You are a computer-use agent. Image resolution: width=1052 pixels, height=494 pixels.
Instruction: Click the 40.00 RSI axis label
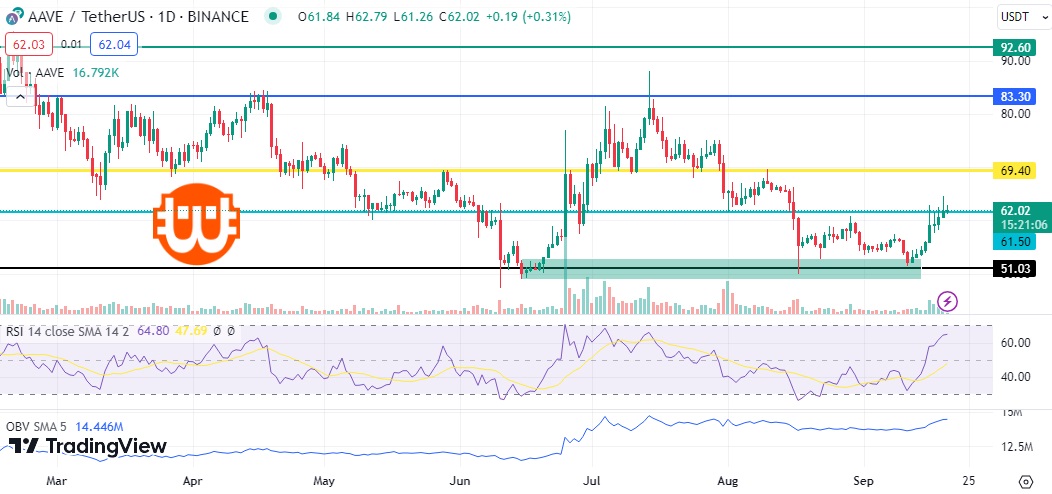pos(1015,376)
